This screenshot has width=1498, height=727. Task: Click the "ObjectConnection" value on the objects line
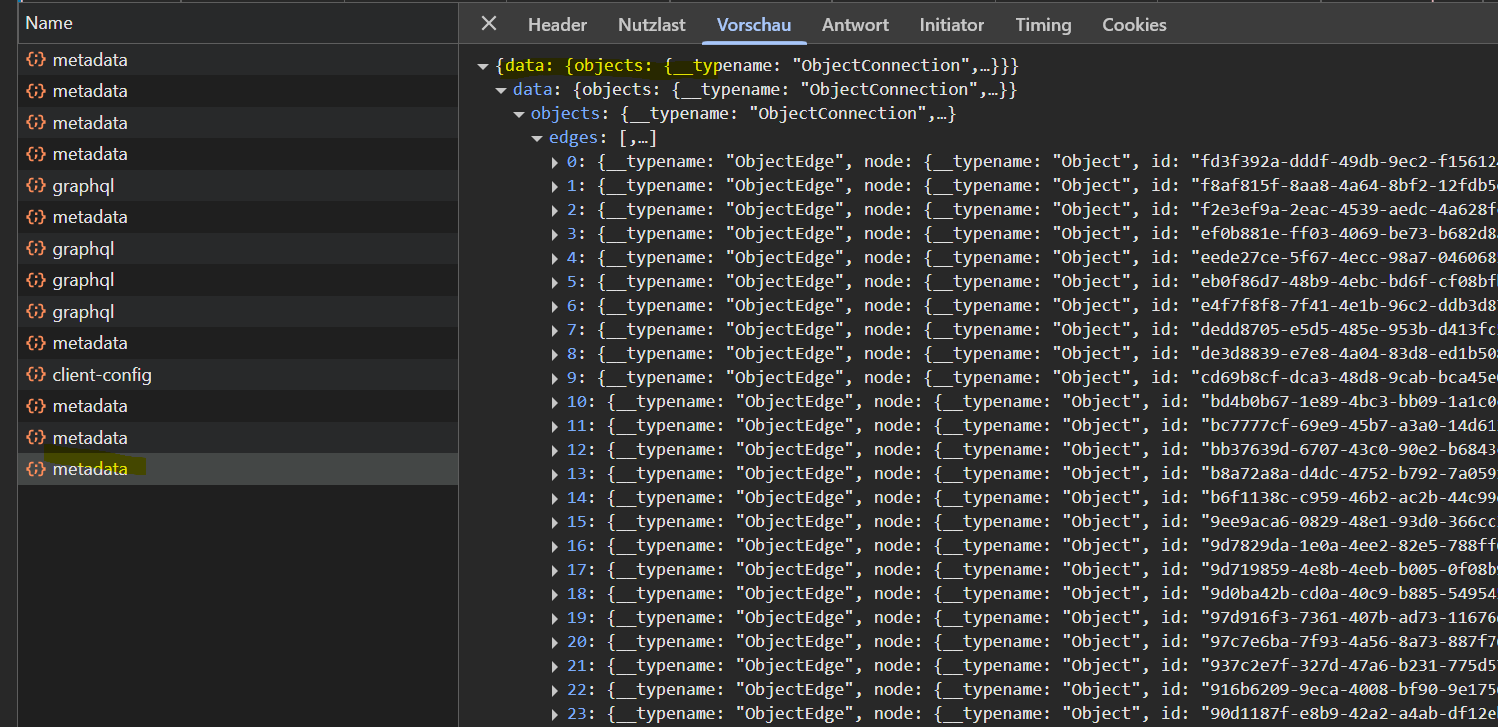coord(839,113)
